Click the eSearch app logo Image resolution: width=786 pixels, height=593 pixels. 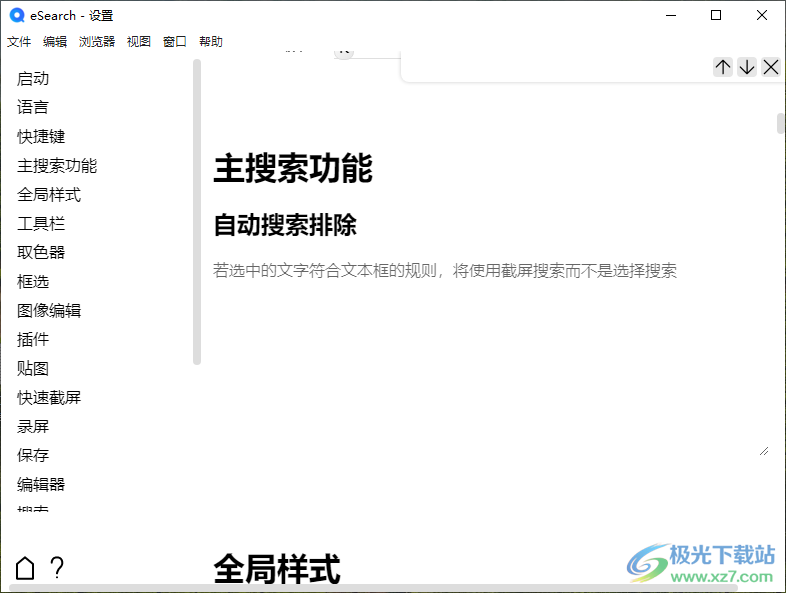tap(17, 16)
